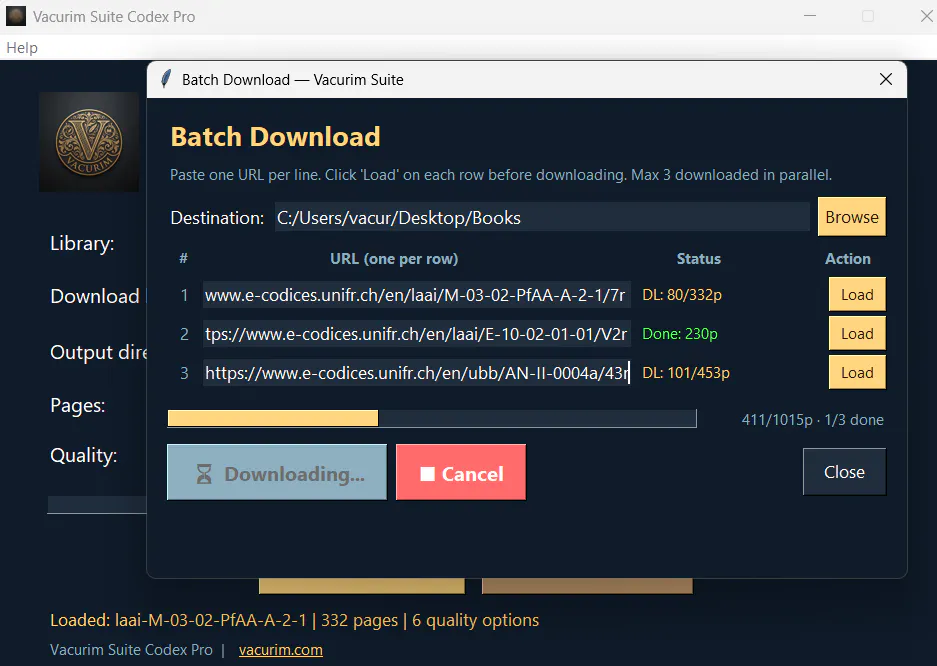Close the Batch Download dialog with X
The image size is (937, 666).
tap(886, 79)
